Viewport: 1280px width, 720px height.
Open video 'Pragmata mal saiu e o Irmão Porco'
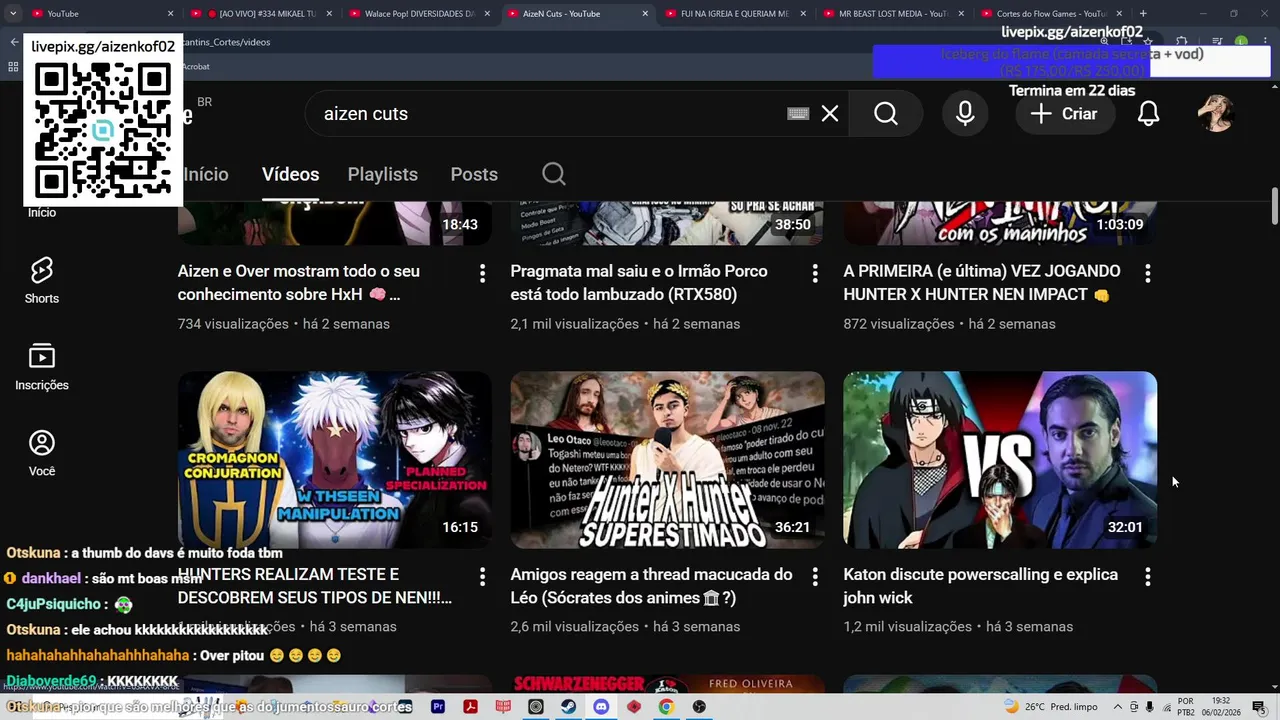click(x=639, y=283)
